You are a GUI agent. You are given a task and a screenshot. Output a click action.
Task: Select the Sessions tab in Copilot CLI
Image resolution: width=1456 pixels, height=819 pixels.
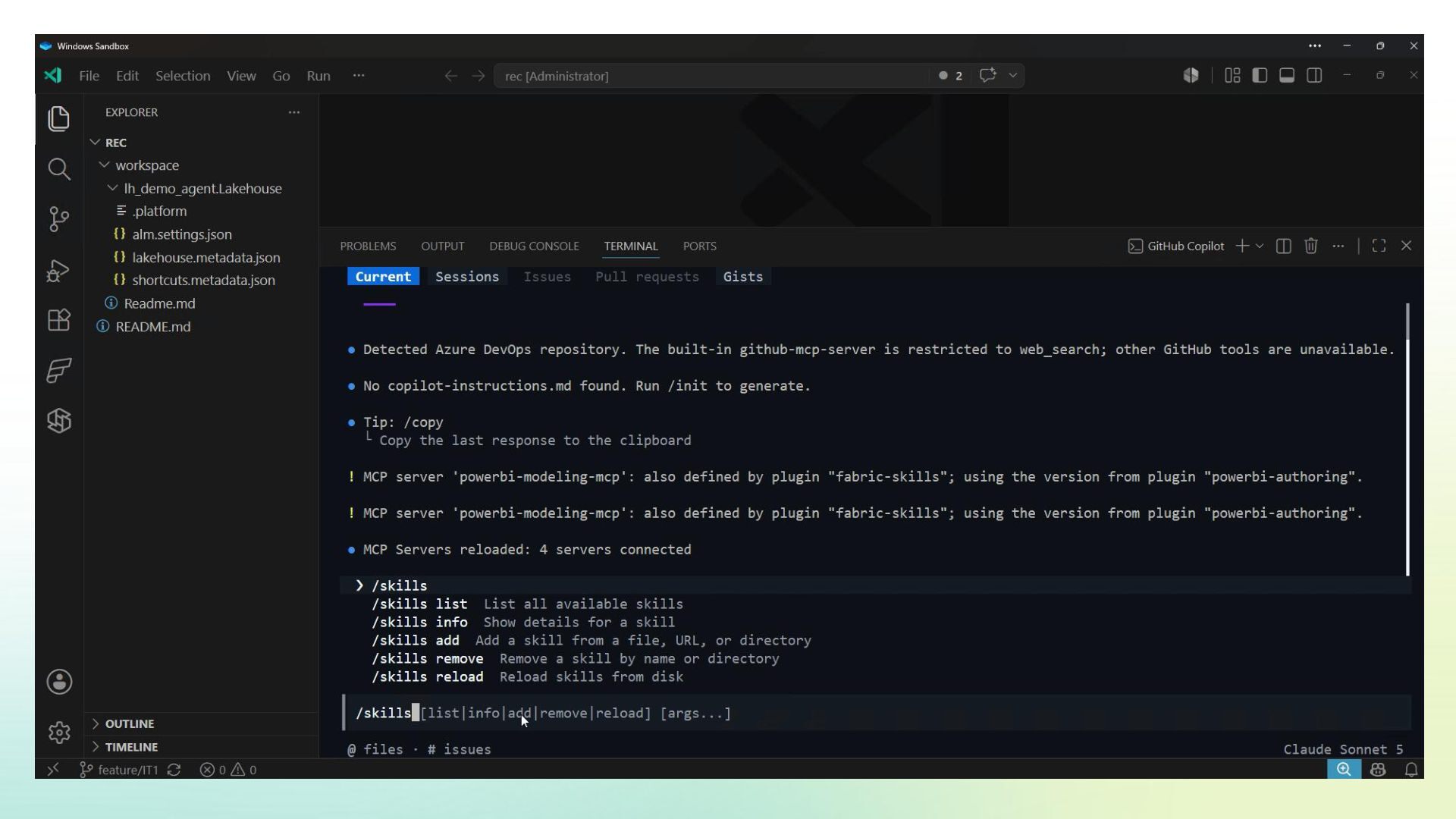point(467,277)
